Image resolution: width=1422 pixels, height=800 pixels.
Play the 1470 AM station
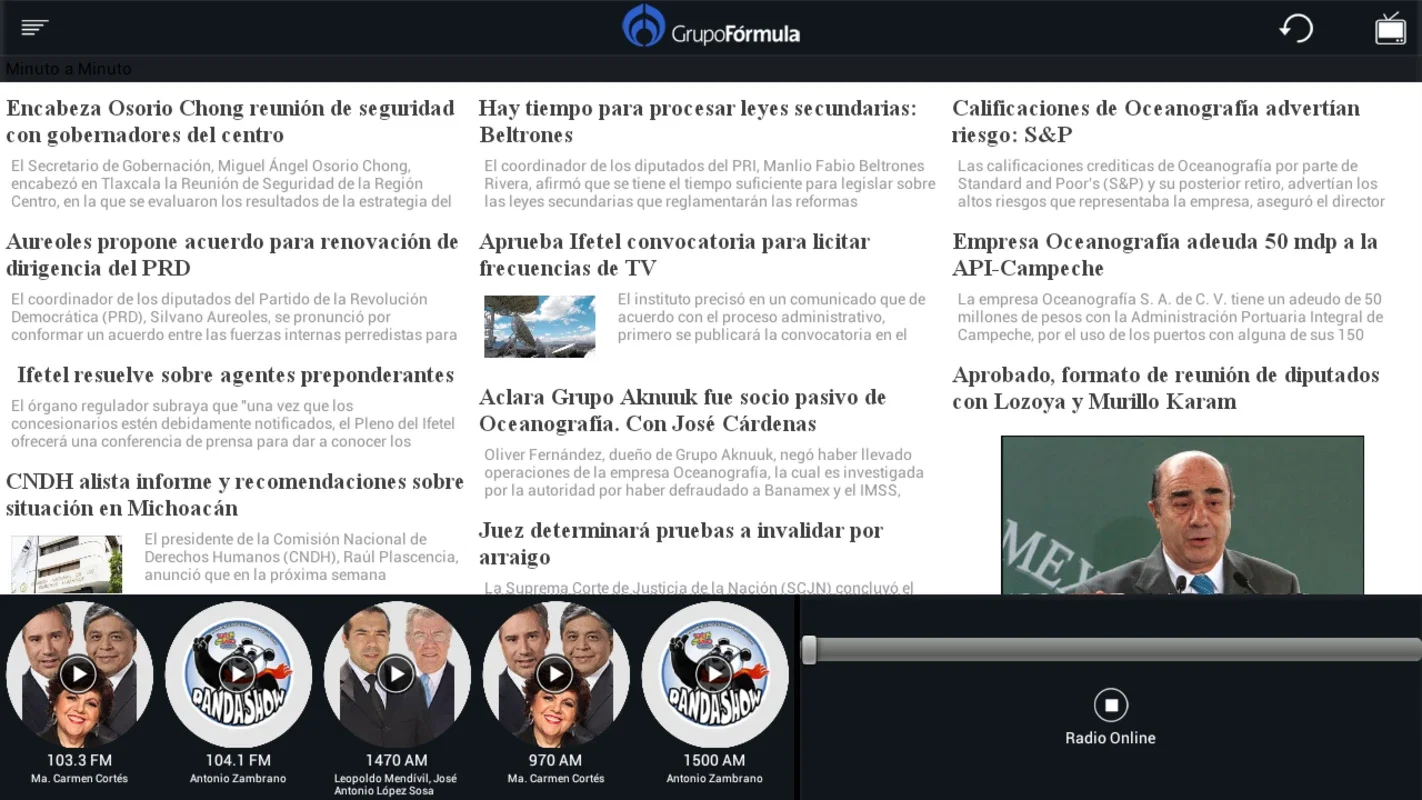click(x=397, y=675)
